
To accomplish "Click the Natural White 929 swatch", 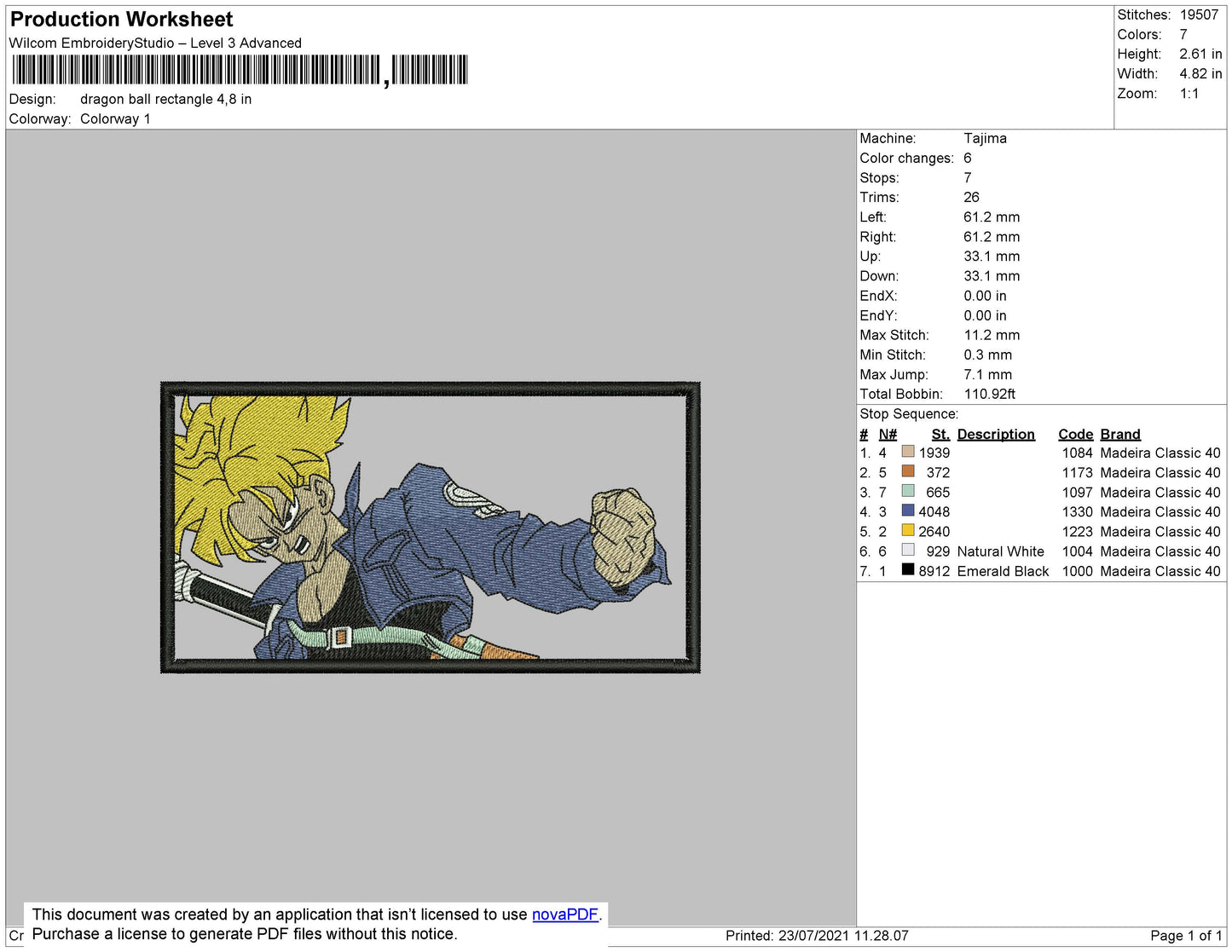I will tap(908, 551).
